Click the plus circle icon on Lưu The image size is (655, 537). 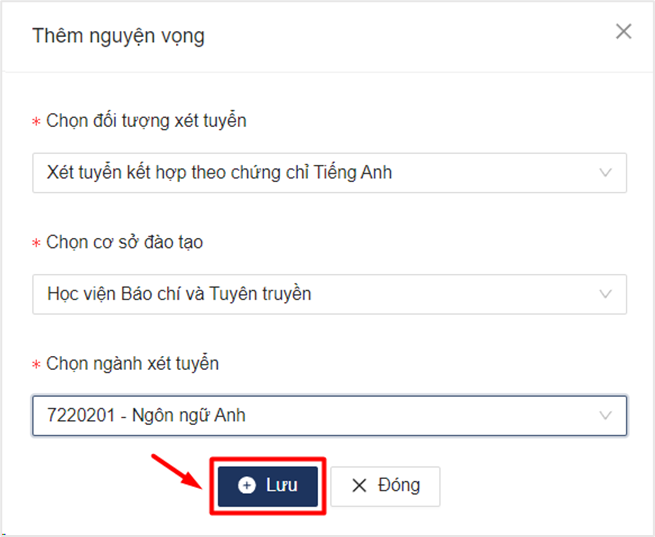(247, 485)
